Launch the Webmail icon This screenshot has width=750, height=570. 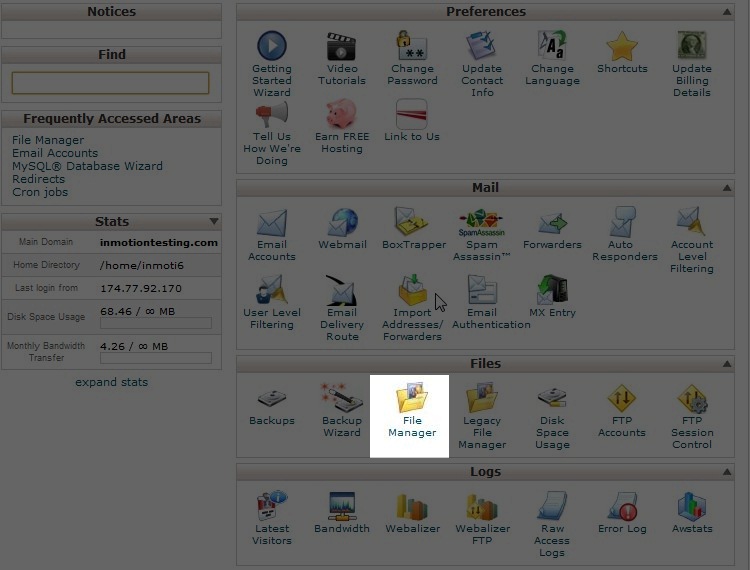342,222
